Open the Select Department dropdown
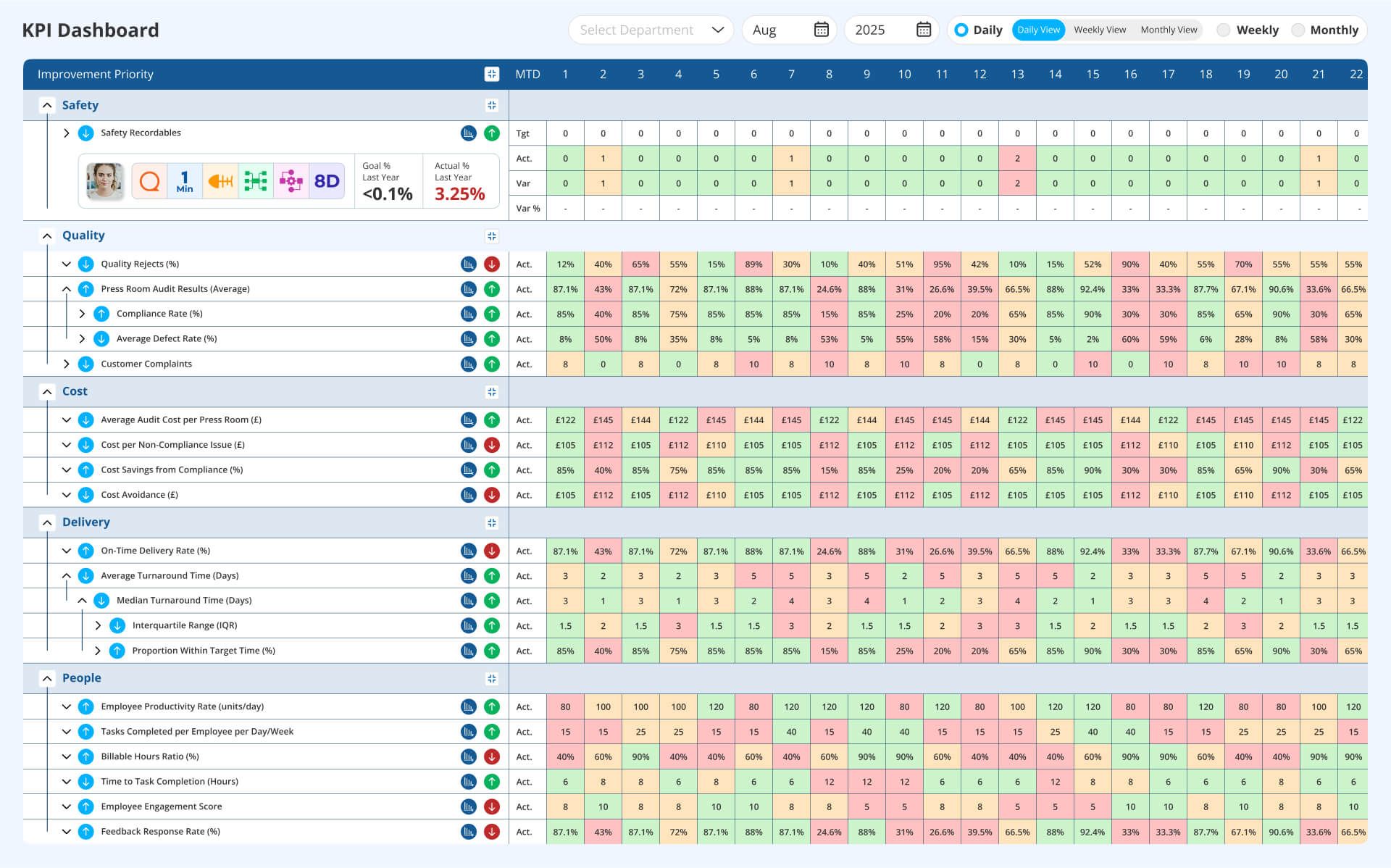Viewport: 1391px width, 868px height. point(650,30)
